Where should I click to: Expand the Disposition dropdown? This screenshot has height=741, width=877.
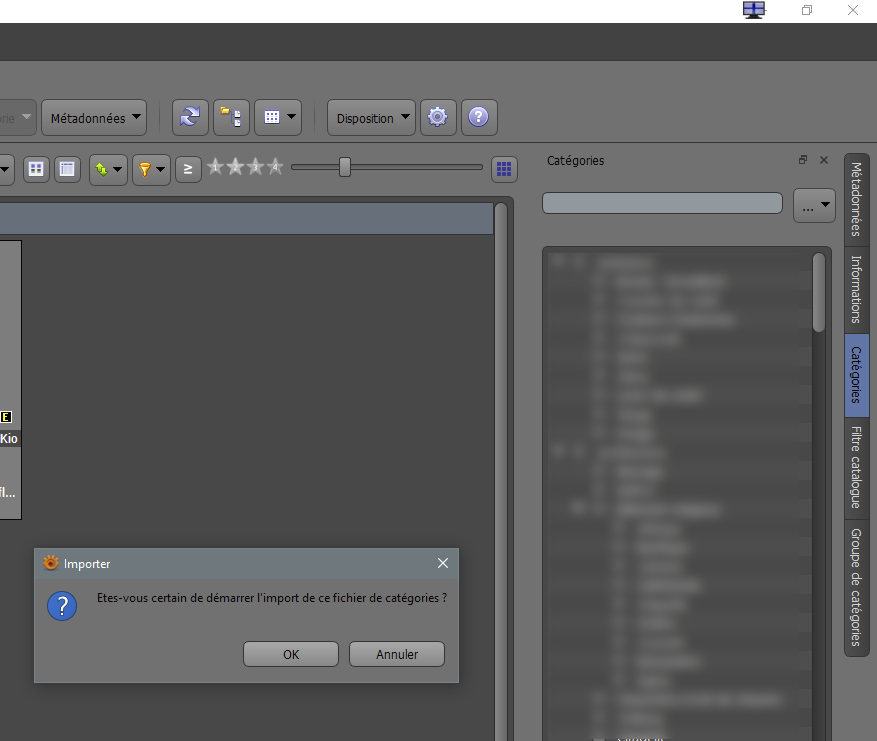371,118
